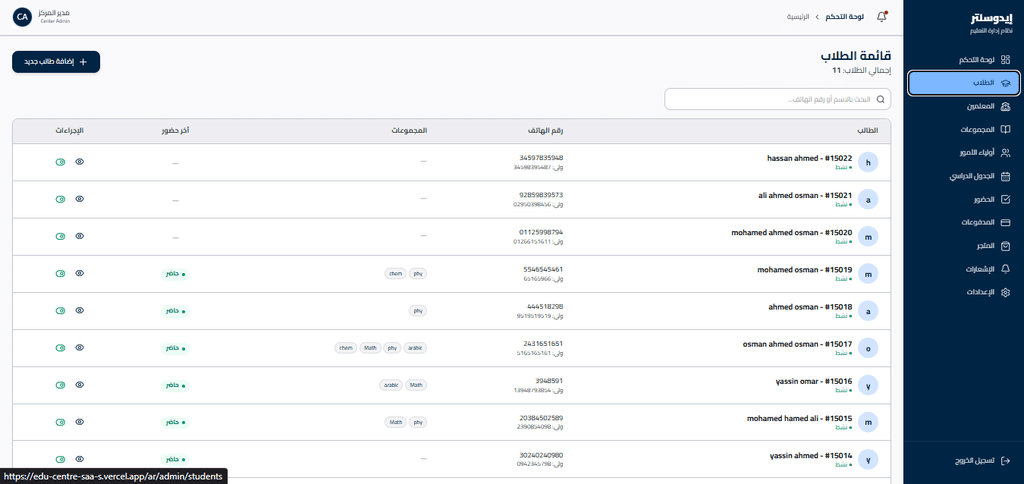The image size is (1024, 484).
Task: Deactivate mohamed hamed ali #15015 via toggle
Action: [61, 423]
